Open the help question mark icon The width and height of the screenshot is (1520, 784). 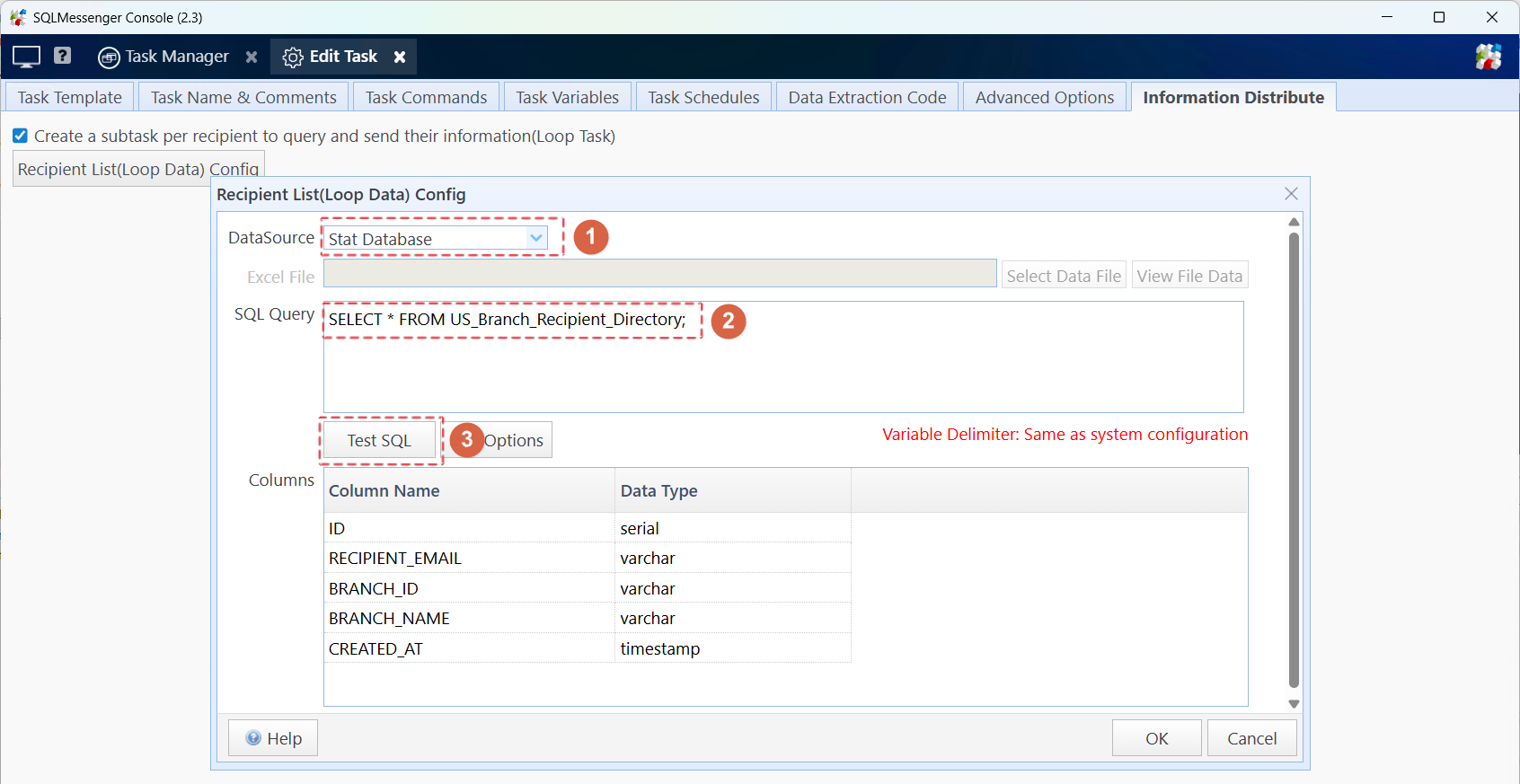click(x=62, y=56)
